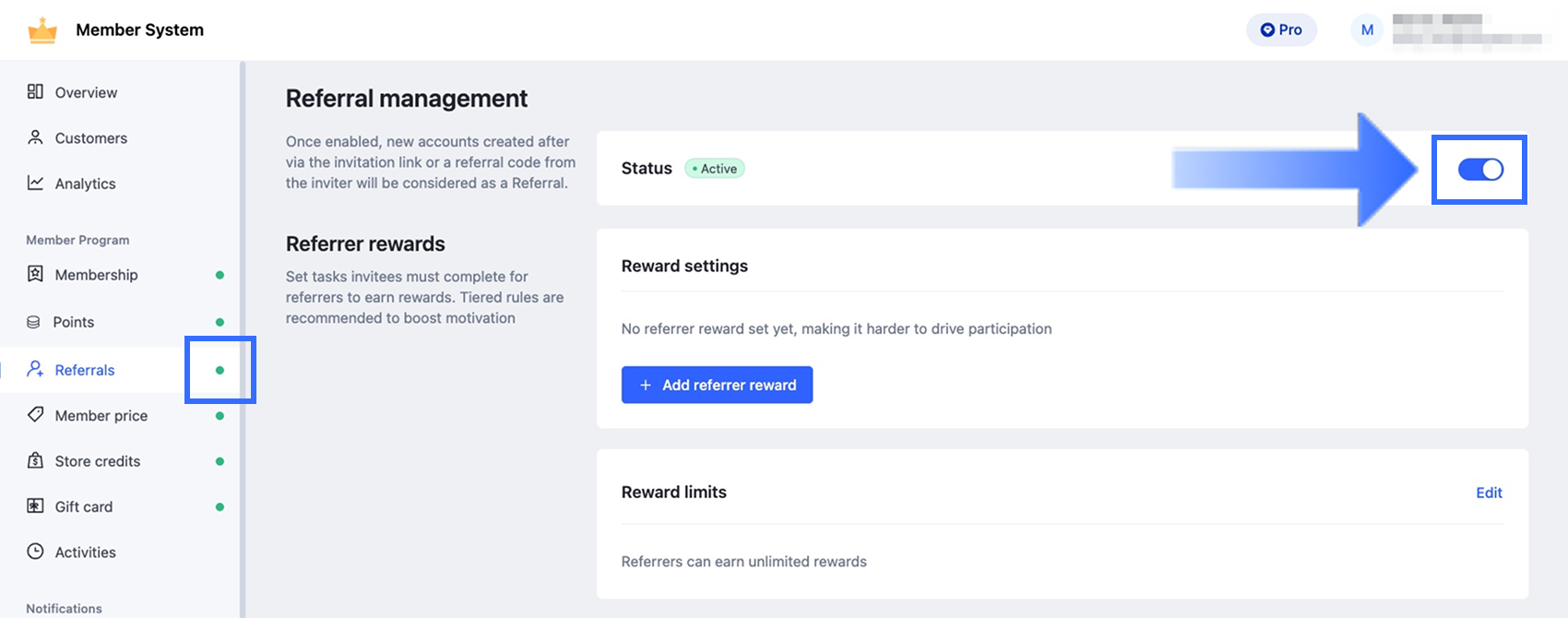Image resolution: width=1568 pixels, height=618 pixels.
Task: Click the Overview grid icon
Action: click(x=35, y=91)
